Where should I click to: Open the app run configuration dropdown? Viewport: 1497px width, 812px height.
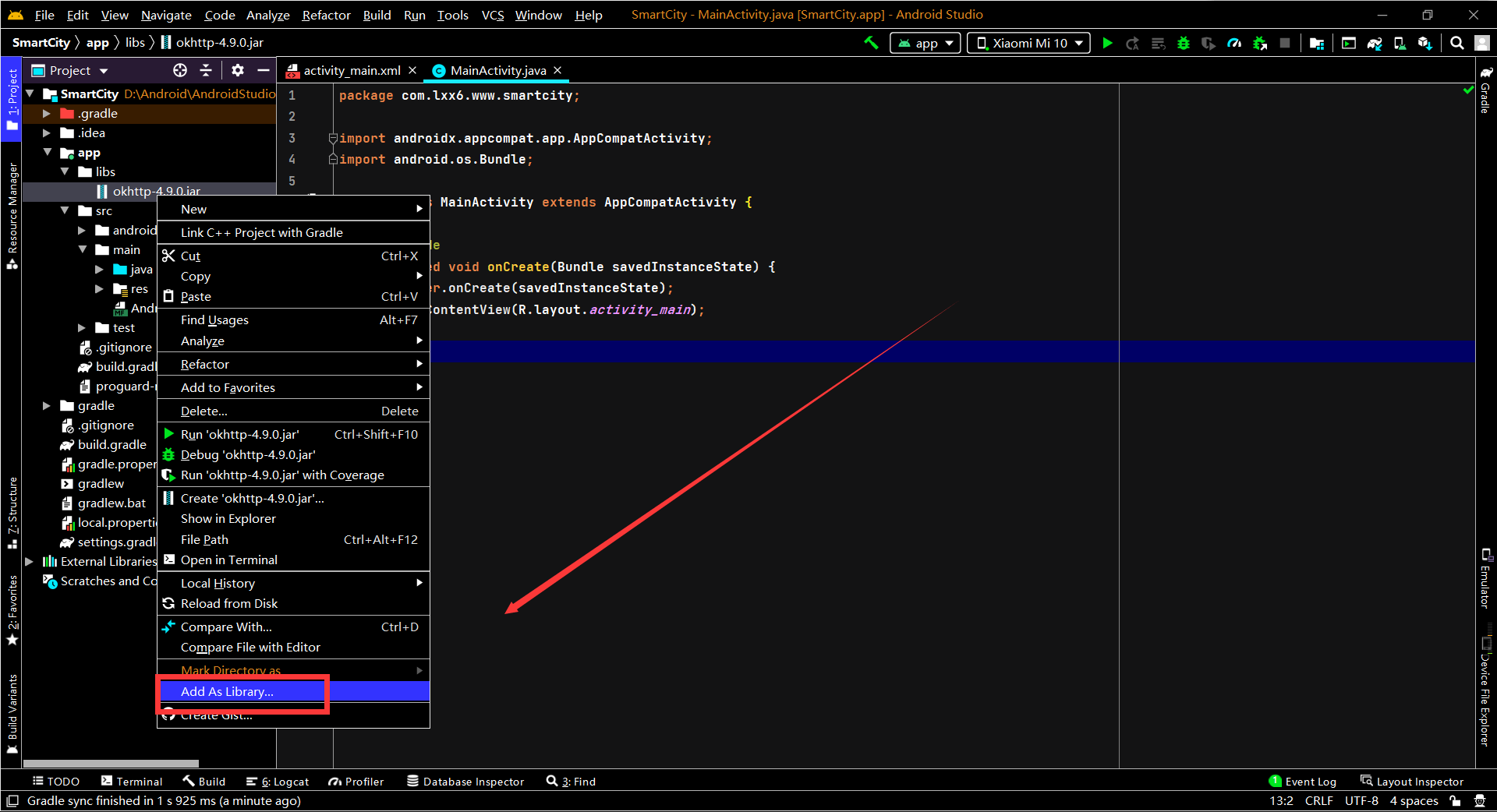coord(925,43)
